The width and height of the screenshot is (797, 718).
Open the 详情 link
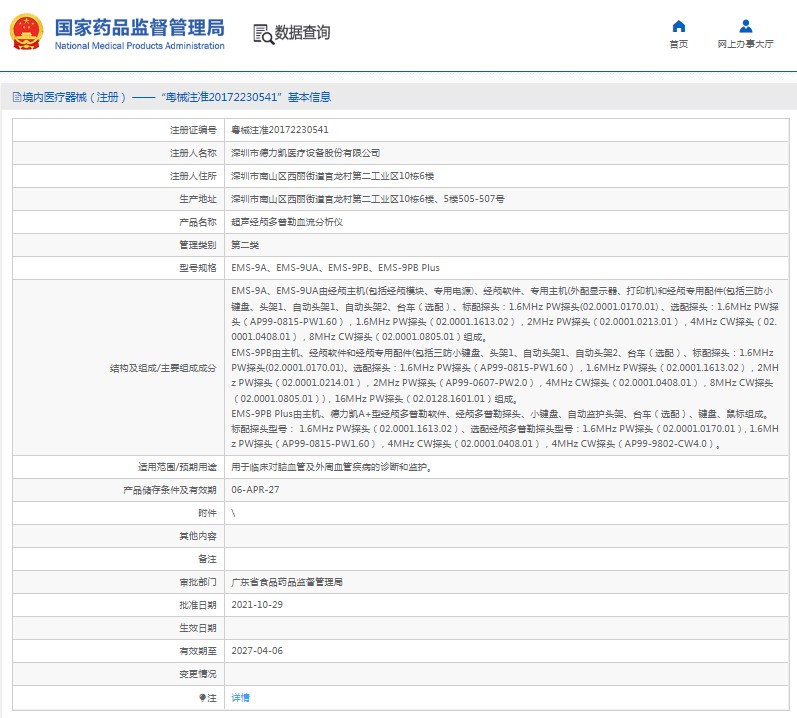click(240, 698)
